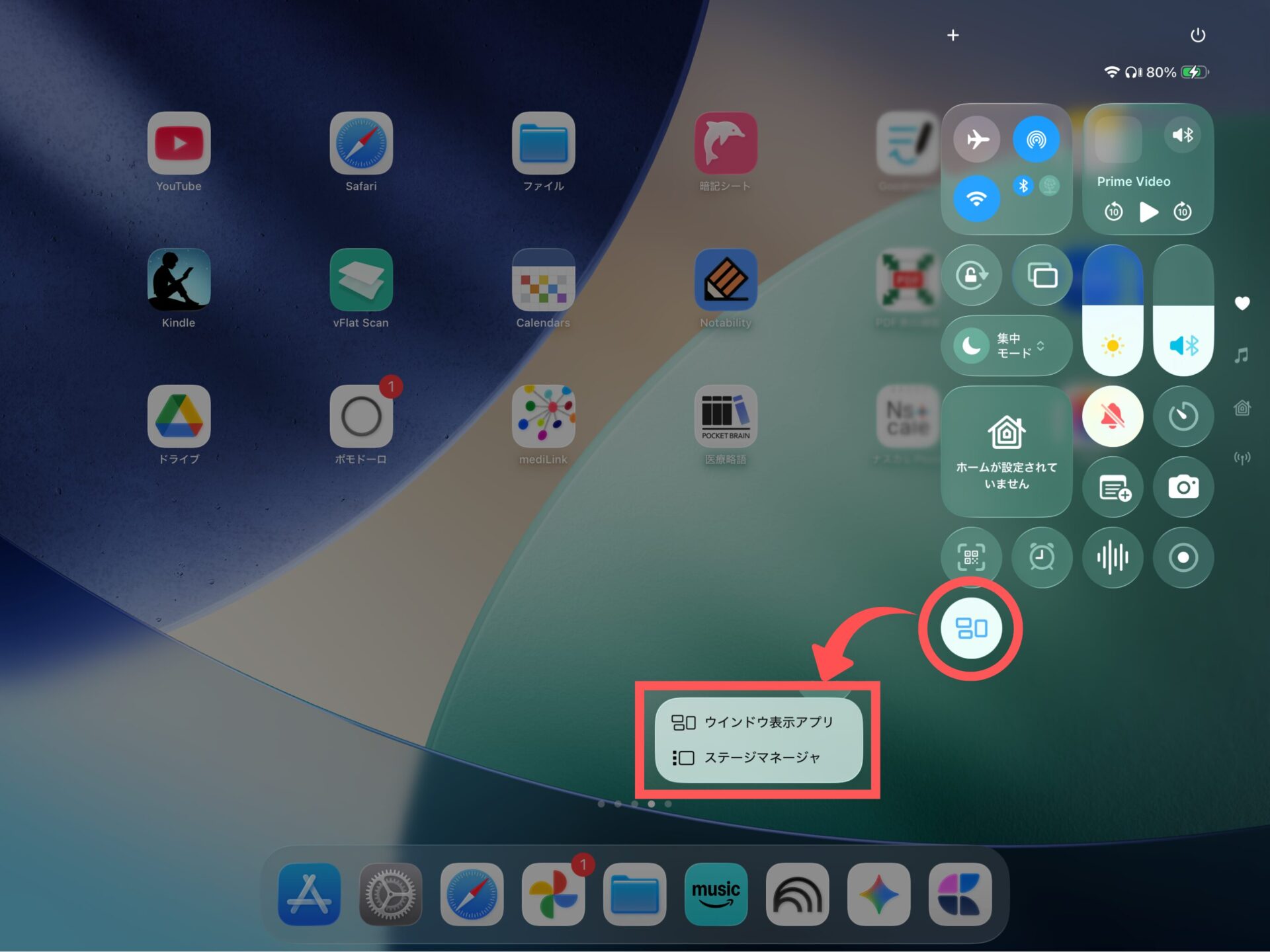Tap the screen mirroring control

[1042, 275]
